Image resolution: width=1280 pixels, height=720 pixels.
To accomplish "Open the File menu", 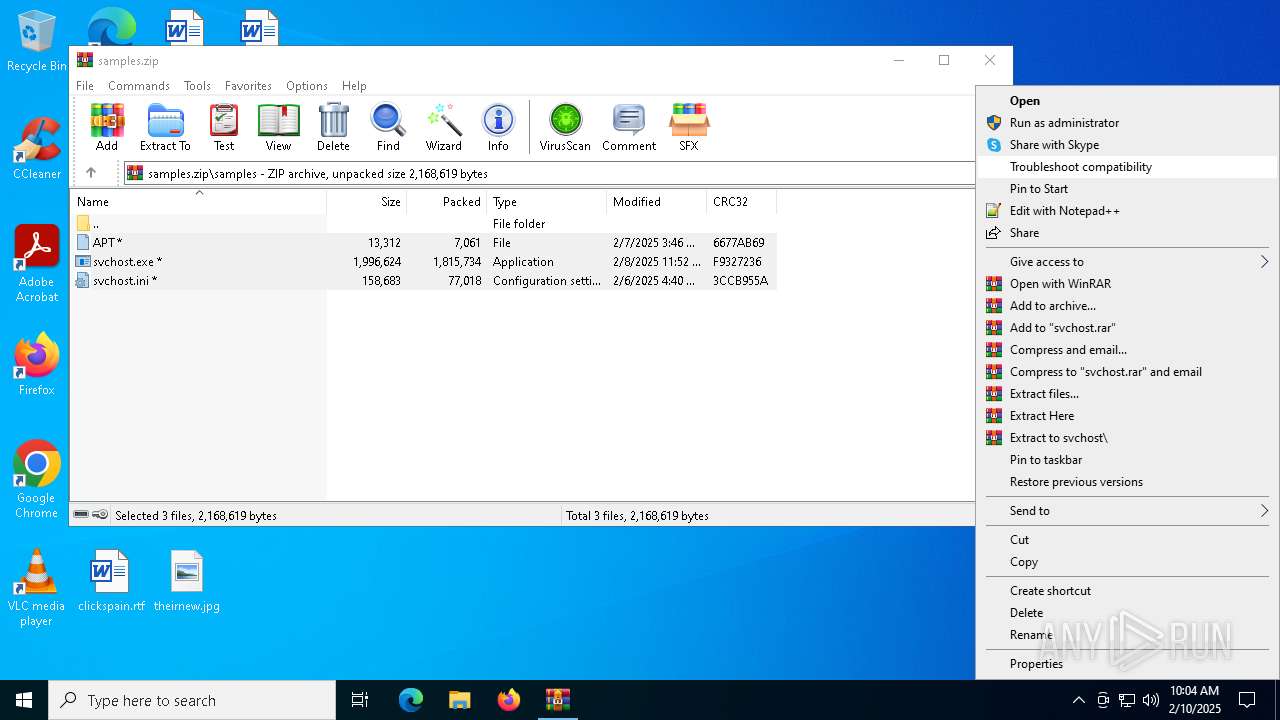I will coord(85,86).
